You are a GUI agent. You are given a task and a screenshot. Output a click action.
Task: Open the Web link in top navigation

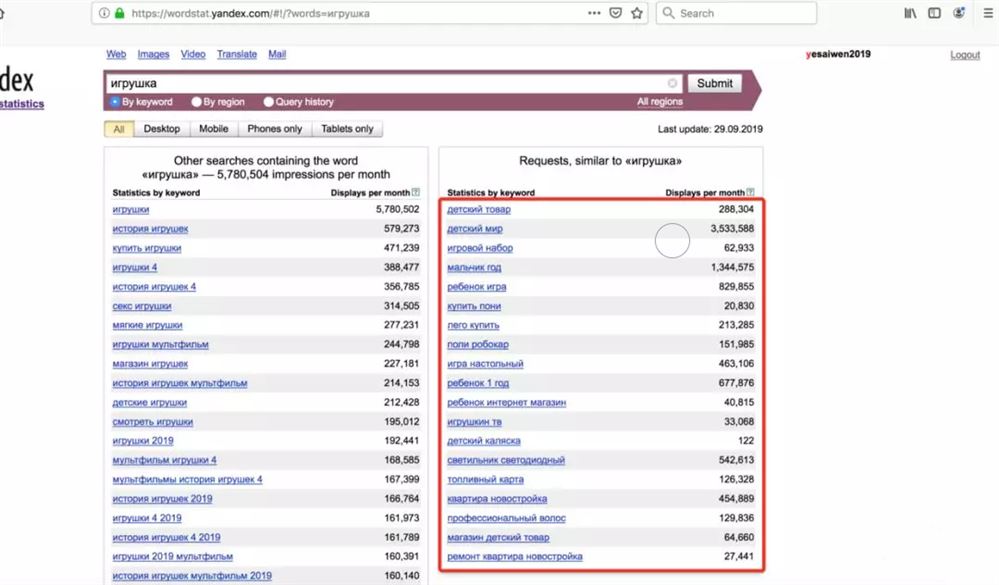pyautogui.click(x=116, y=54)
